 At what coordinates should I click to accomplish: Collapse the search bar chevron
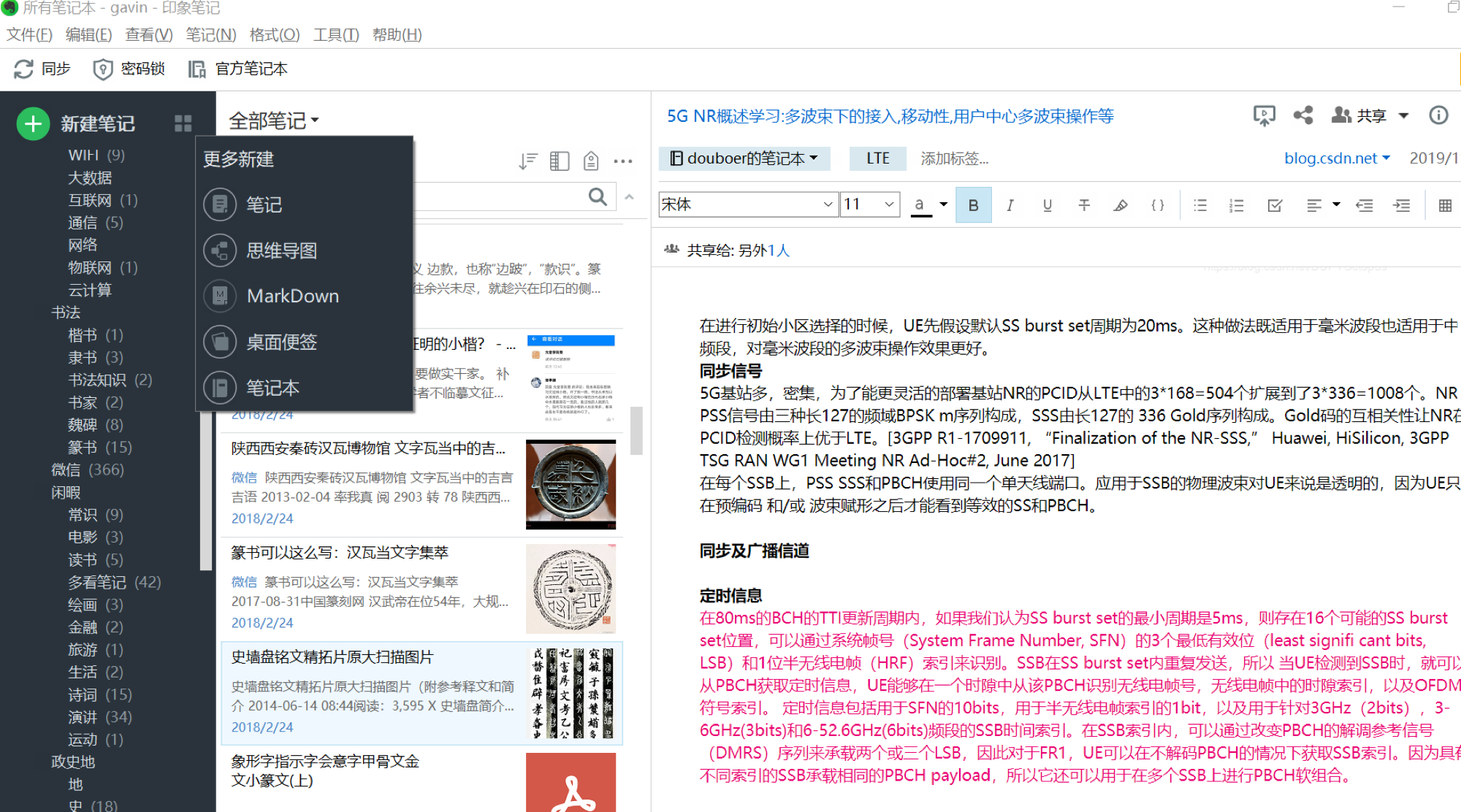pyautogui.click(x=629, y=196)
